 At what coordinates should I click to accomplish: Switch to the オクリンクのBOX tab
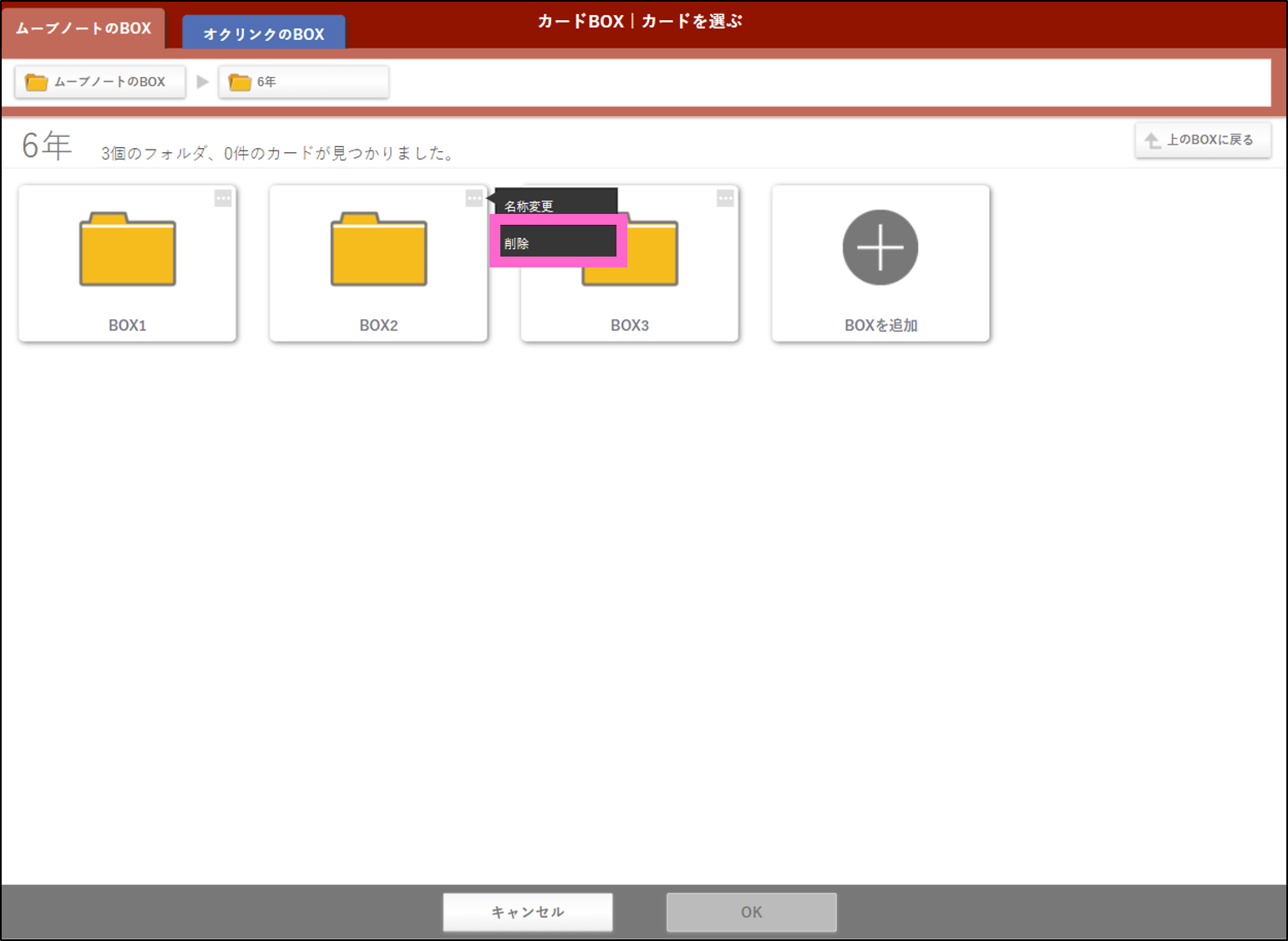tap(263, 34)
